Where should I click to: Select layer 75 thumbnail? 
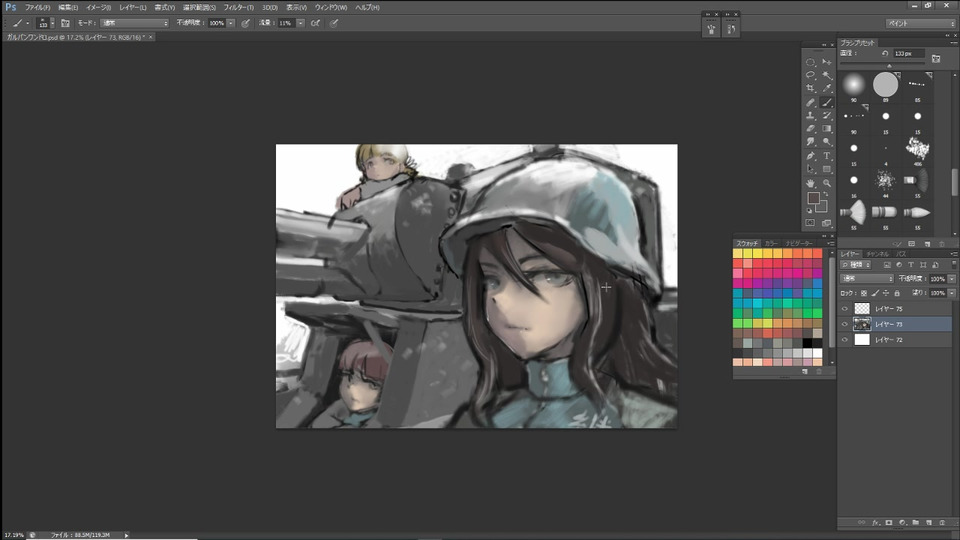point(862,309)
